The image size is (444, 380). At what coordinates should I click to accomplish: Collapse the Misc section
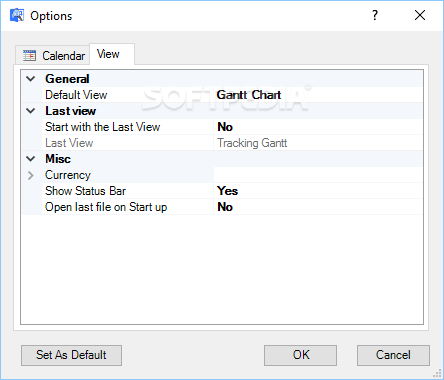coord(31,159)
